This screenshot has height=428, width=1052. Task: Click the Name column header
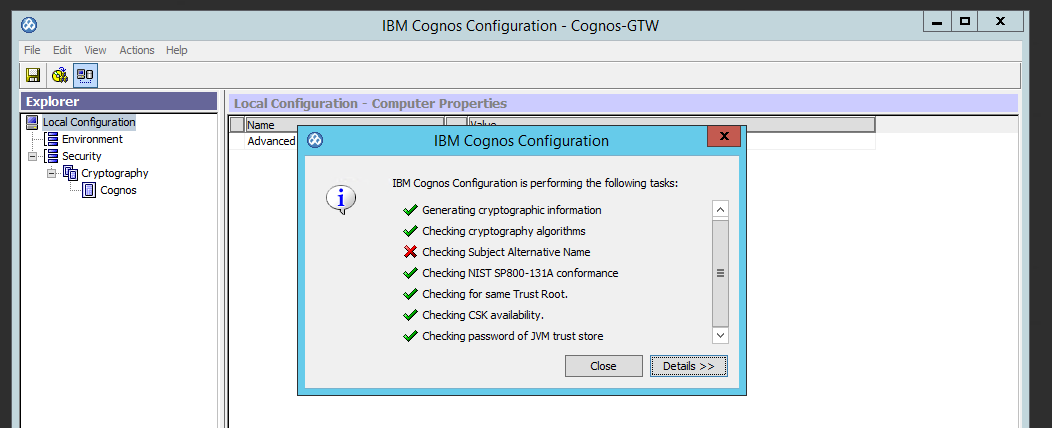[x=344, y=125]
